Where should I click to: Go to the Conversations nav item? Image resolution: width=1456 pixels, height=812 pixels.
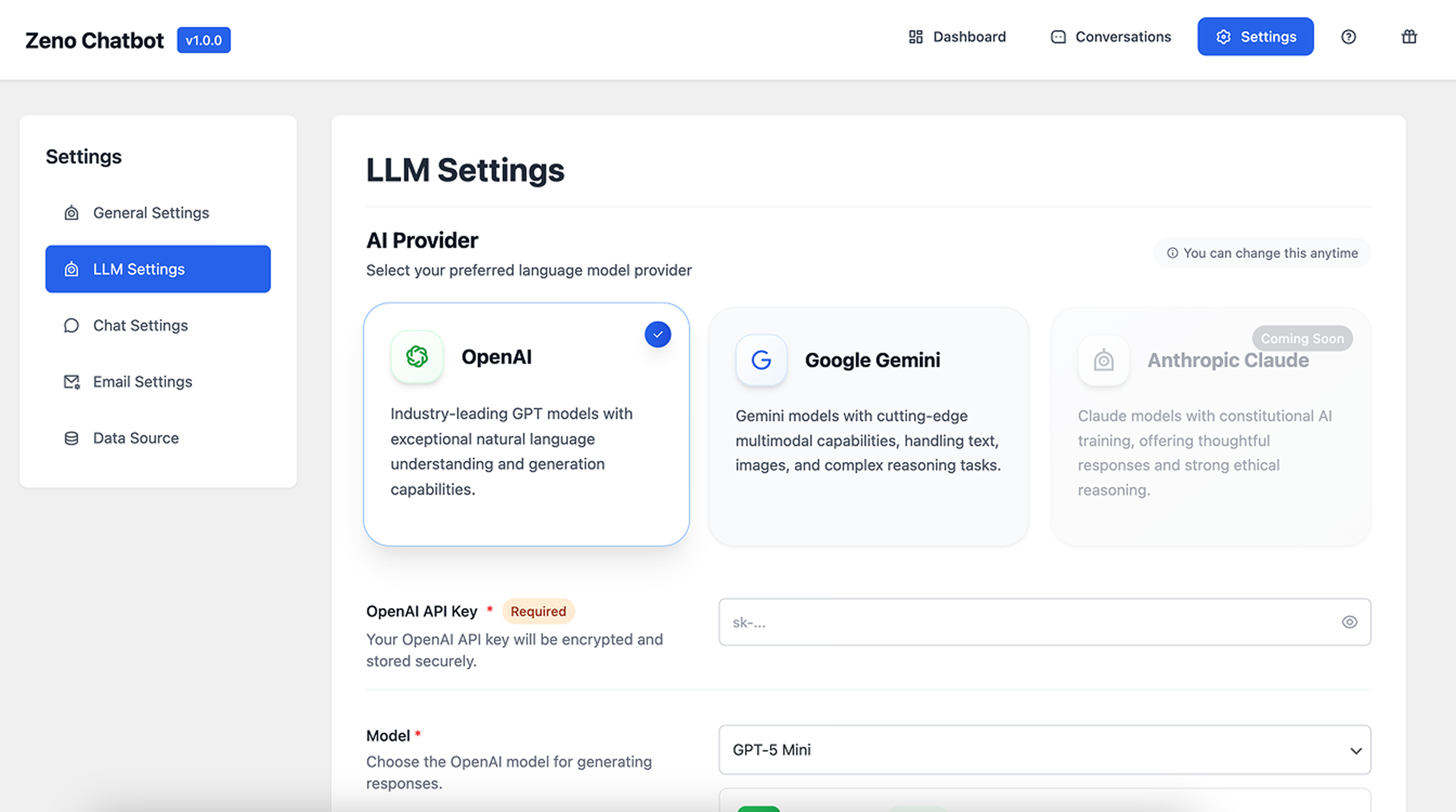pos(1110,37)
